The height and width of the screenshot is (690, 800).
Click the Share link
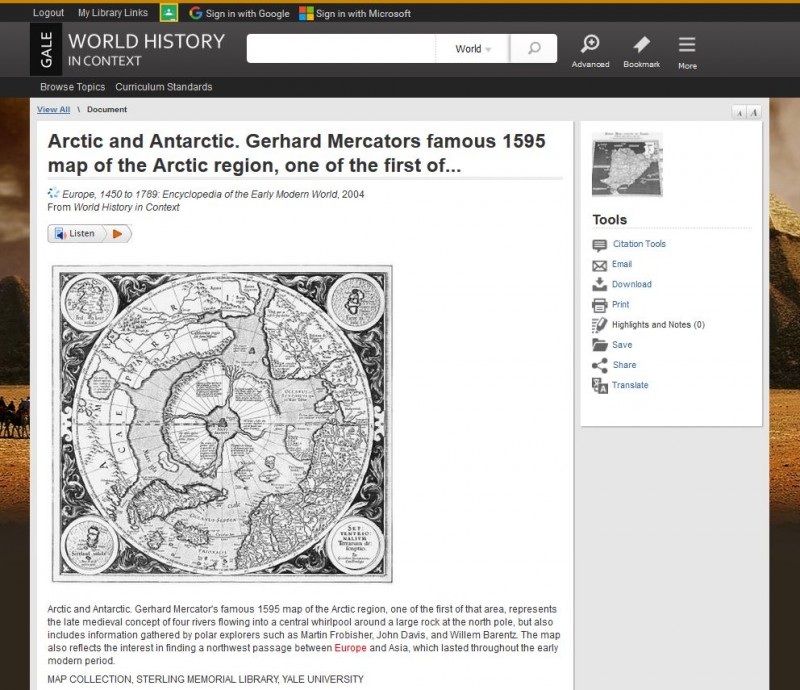tap(624, 365)
